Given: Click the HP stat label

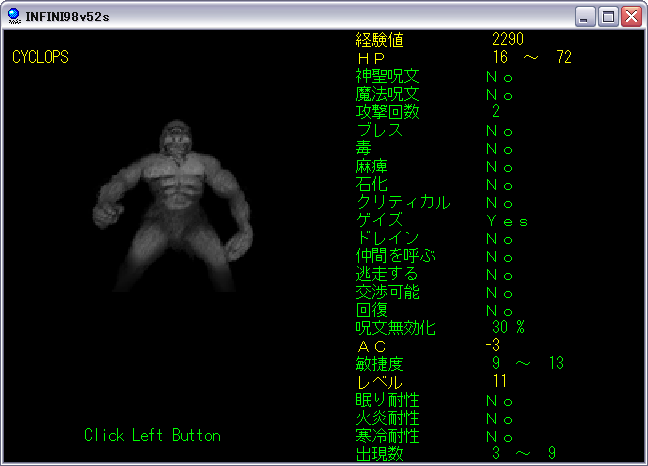Looking at the screenshot, I should click(x=371, y=58).
